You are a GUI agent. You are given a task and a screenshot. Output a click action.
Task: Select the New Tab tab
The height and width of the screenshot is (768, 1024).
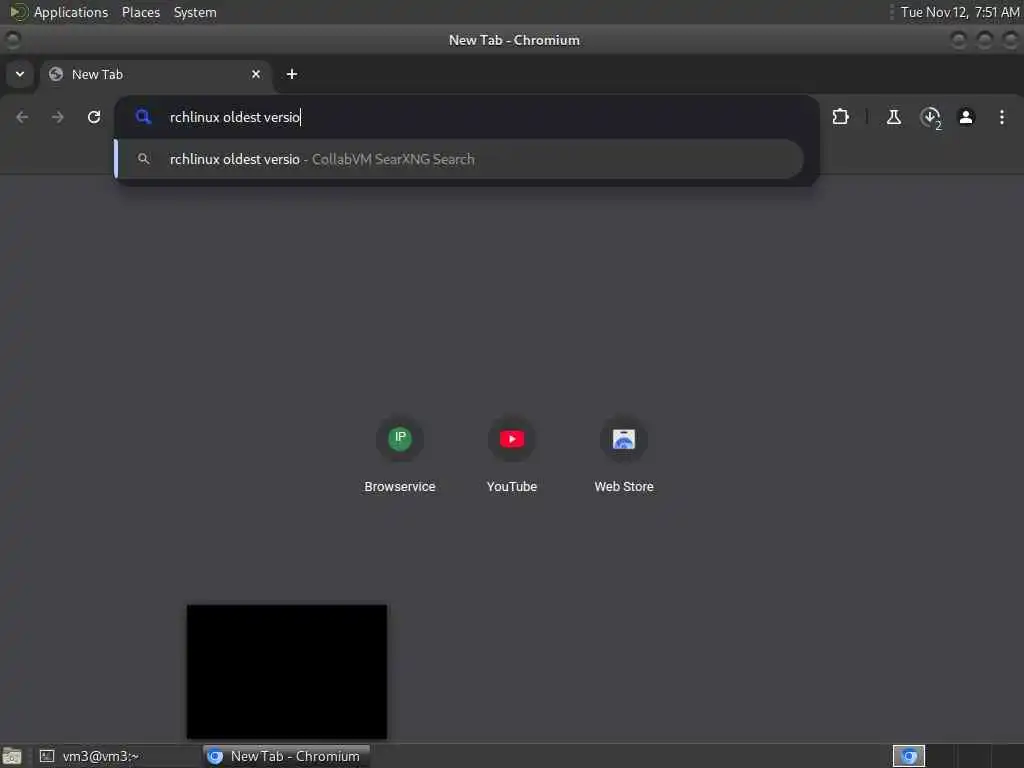click(157, 74)
